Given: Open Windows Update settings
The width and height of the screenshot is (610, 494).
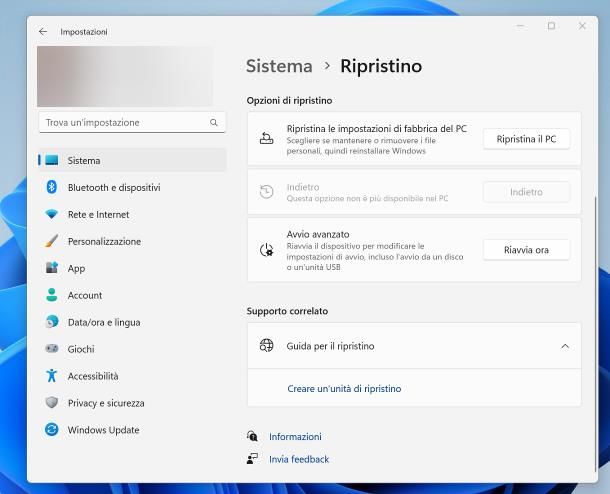Looking at the screenshot, I should (x=132, y=429).
